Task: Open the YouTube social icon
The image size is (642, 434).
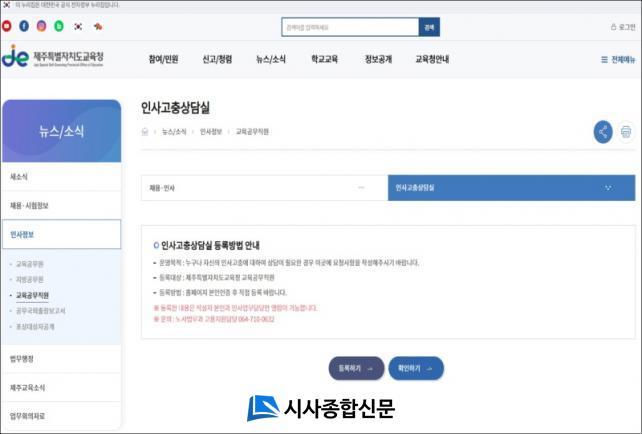Action: [x=7, y=26]
